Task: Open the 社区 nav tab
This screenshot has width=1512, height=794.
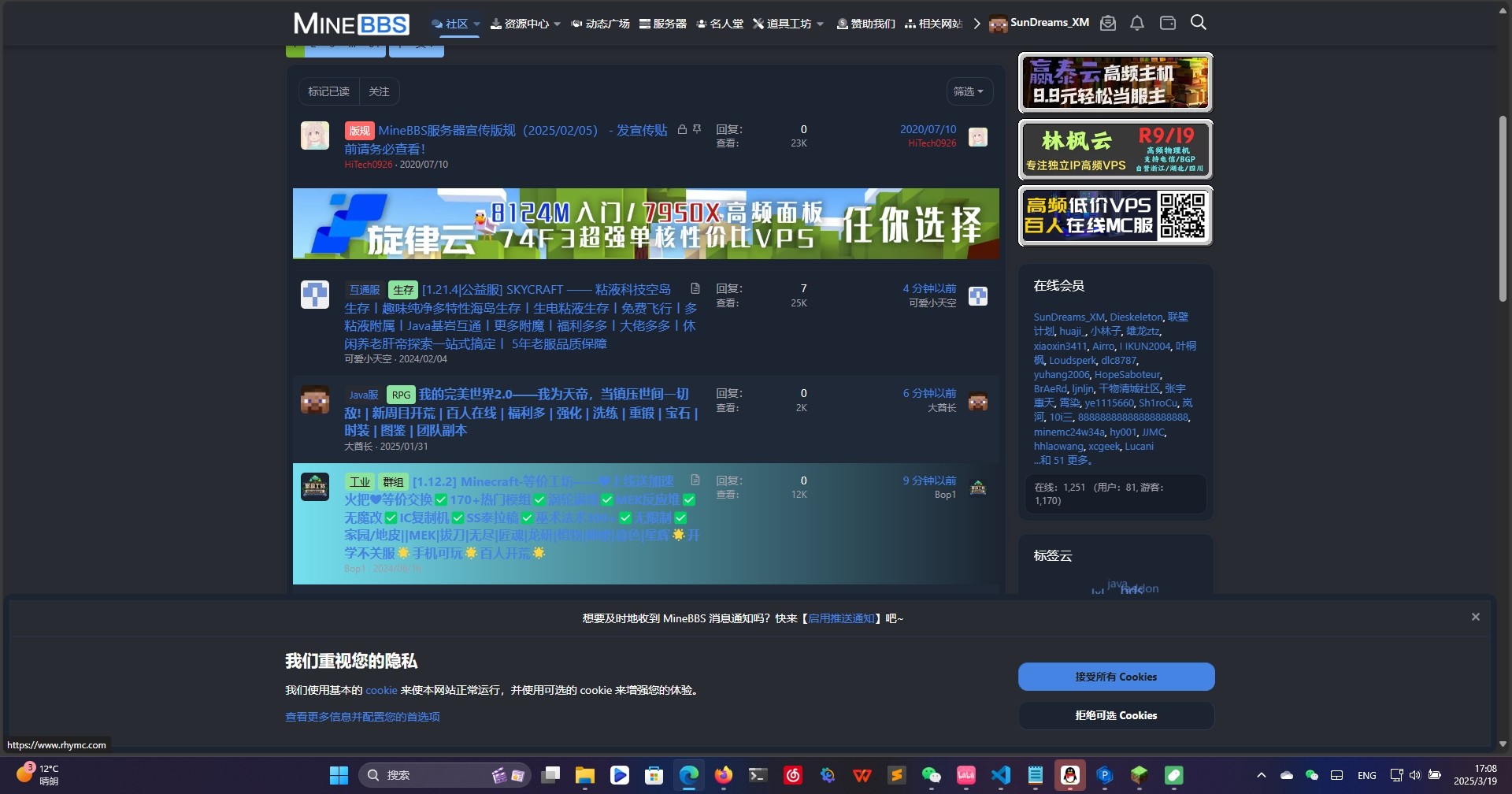Action: pos(450,24)
